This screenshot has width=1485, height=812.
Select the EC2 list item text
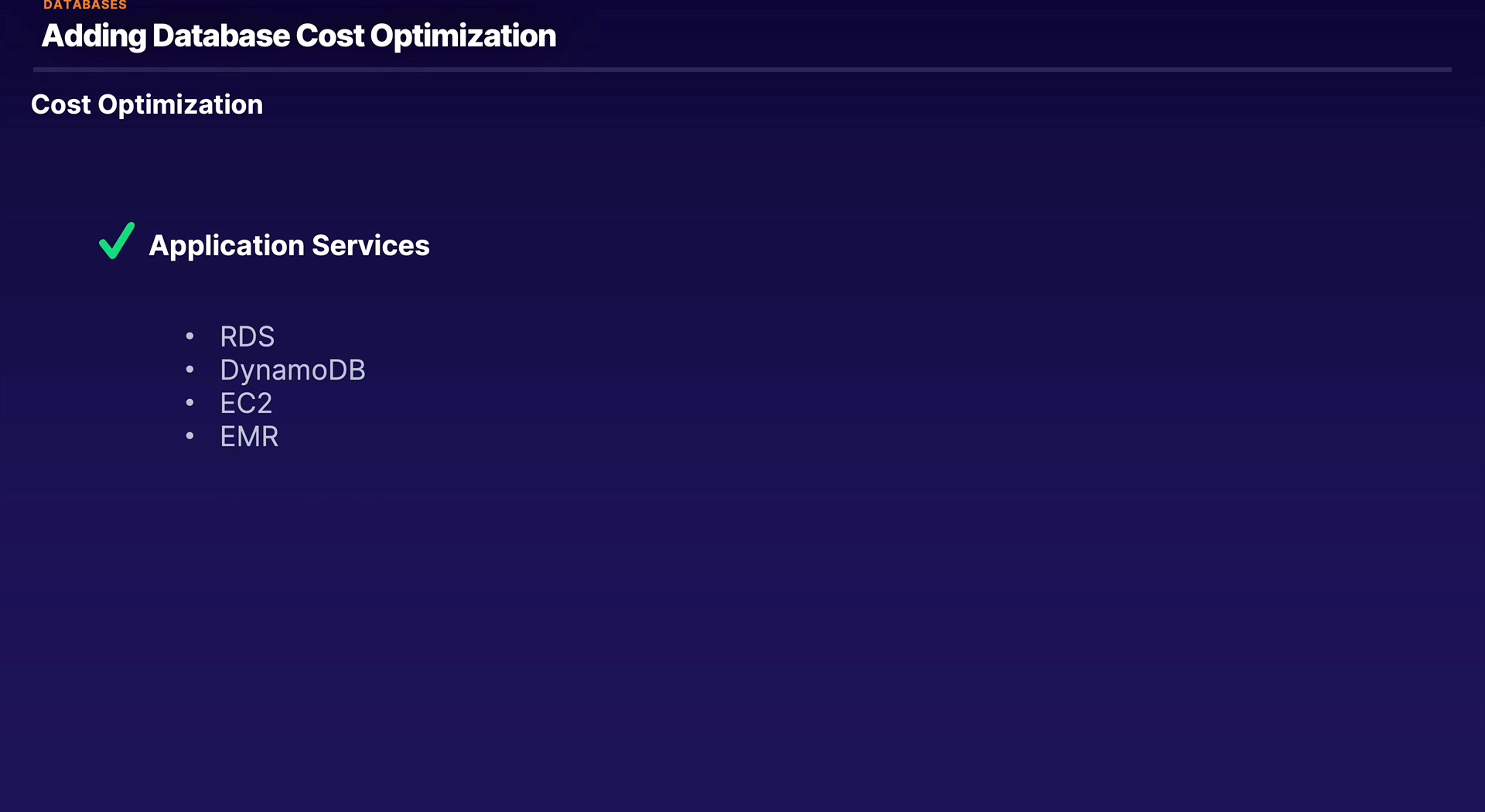click(246, 404)
